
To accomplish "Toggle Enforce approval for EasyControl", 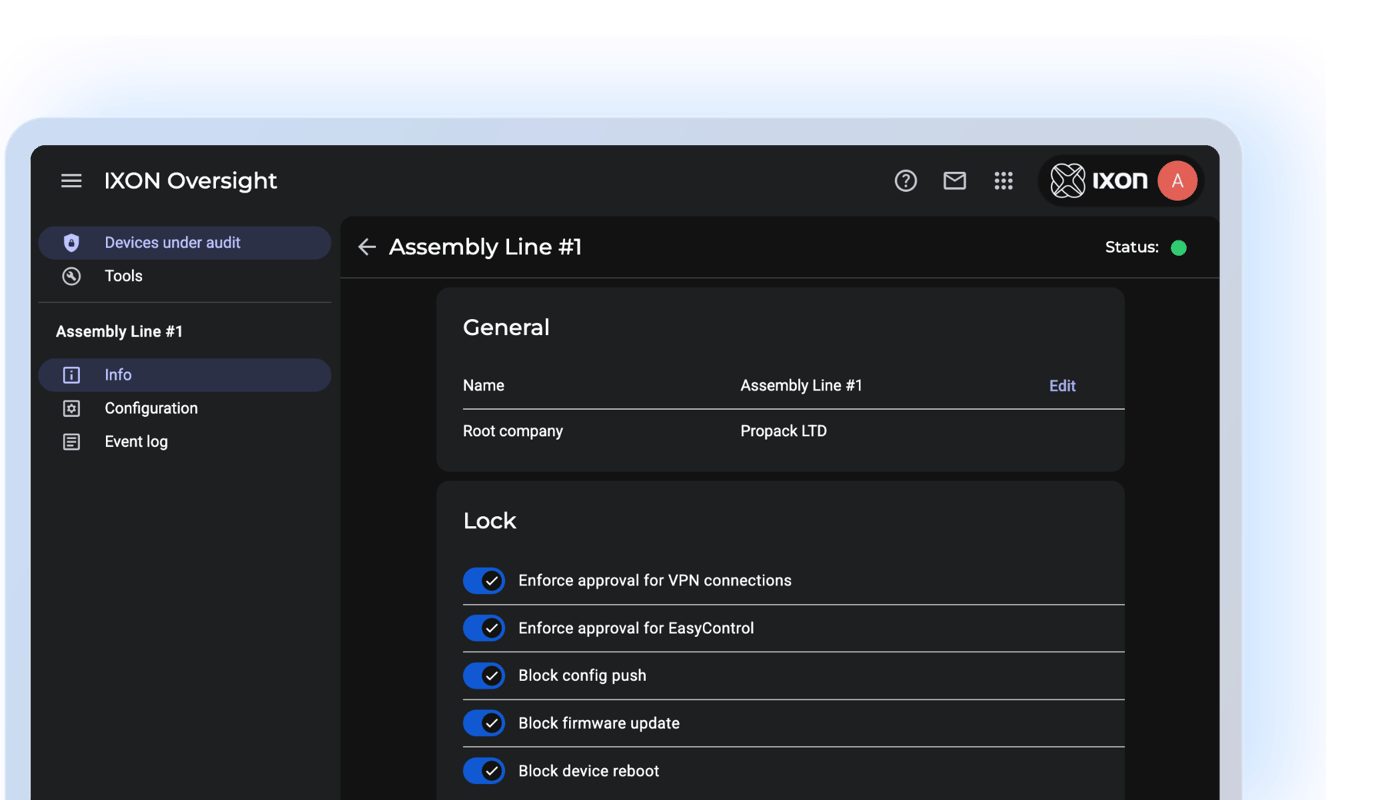I will pos(484,628).
